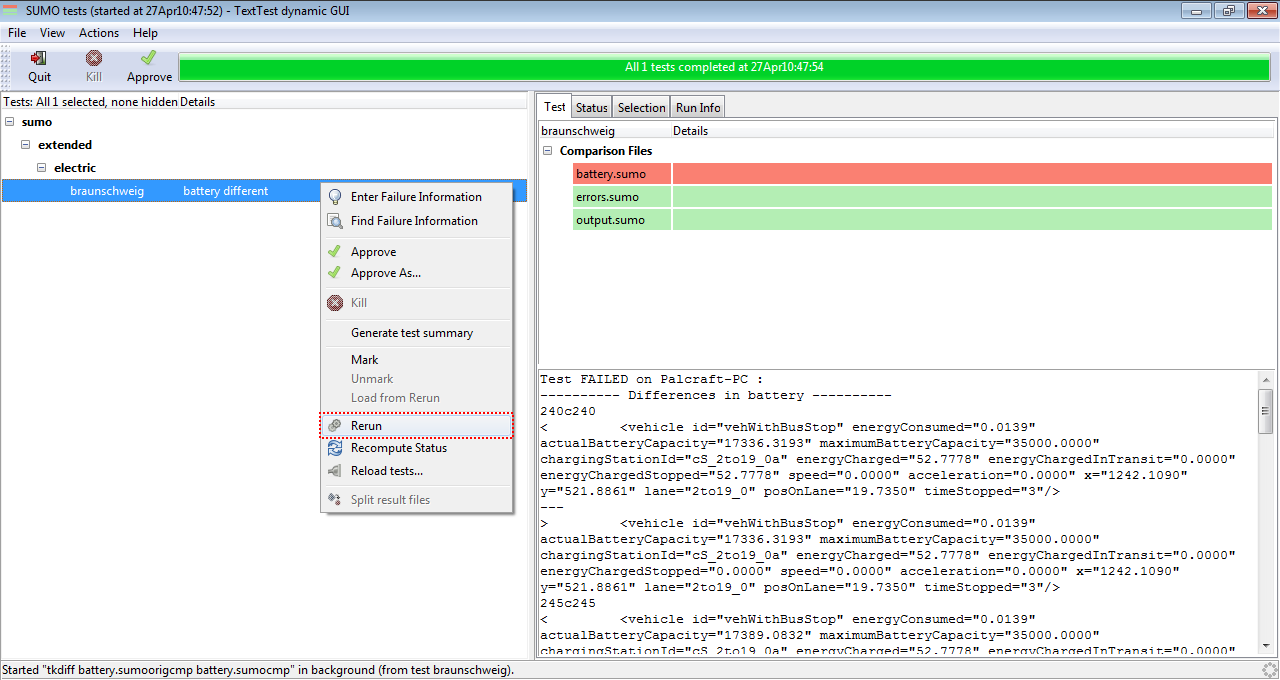1280x680 pixels.
Task: Click the green test completion progress bar
Action: (724, 68)
